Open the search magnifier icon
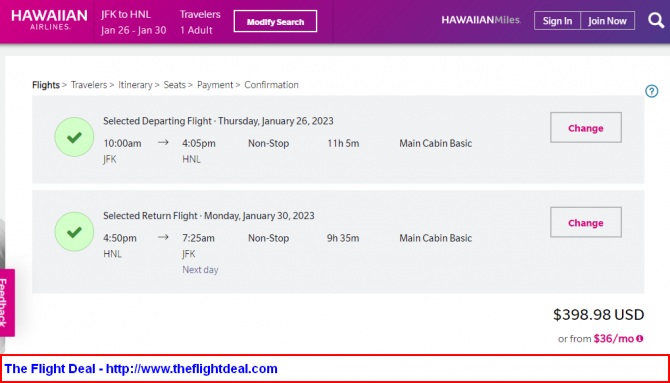Viewport: 670px width, 383px height. pos(656,20)
